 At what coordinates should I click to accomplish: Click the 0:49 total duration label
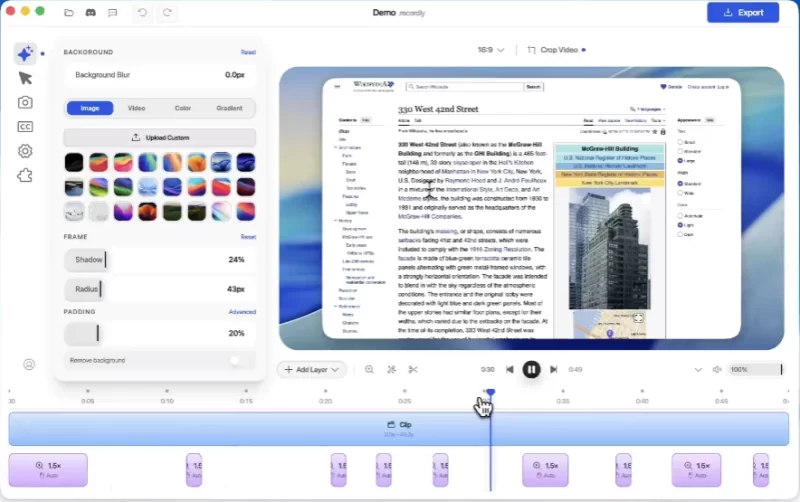click(575, 369)
